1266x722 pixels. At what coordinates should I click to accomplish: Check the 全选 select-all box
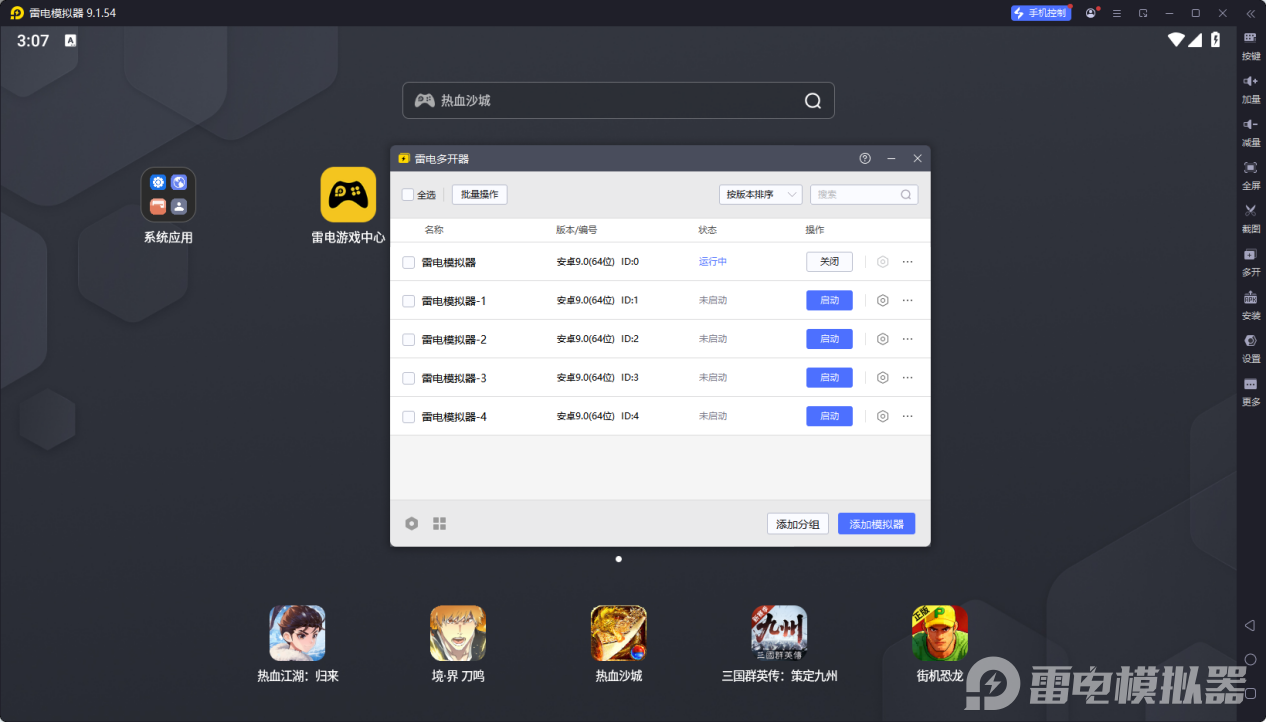coord(408,194)
